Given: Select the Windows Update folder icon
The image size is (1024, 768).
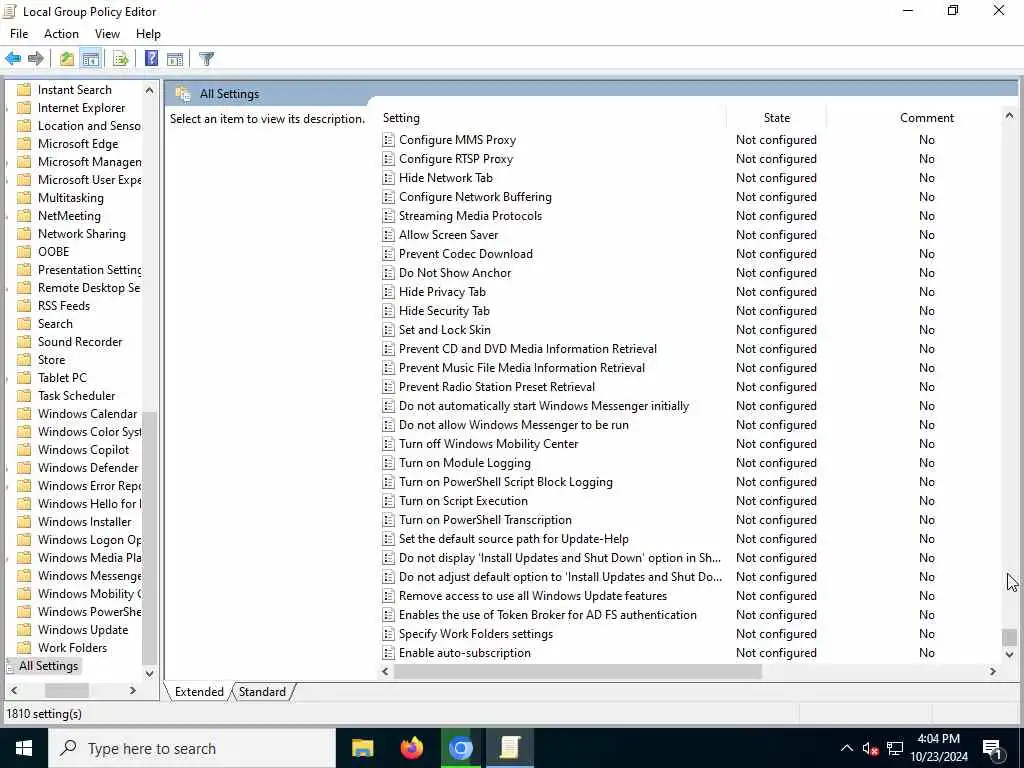Looking at the screenshot, I should coord(24,630).
